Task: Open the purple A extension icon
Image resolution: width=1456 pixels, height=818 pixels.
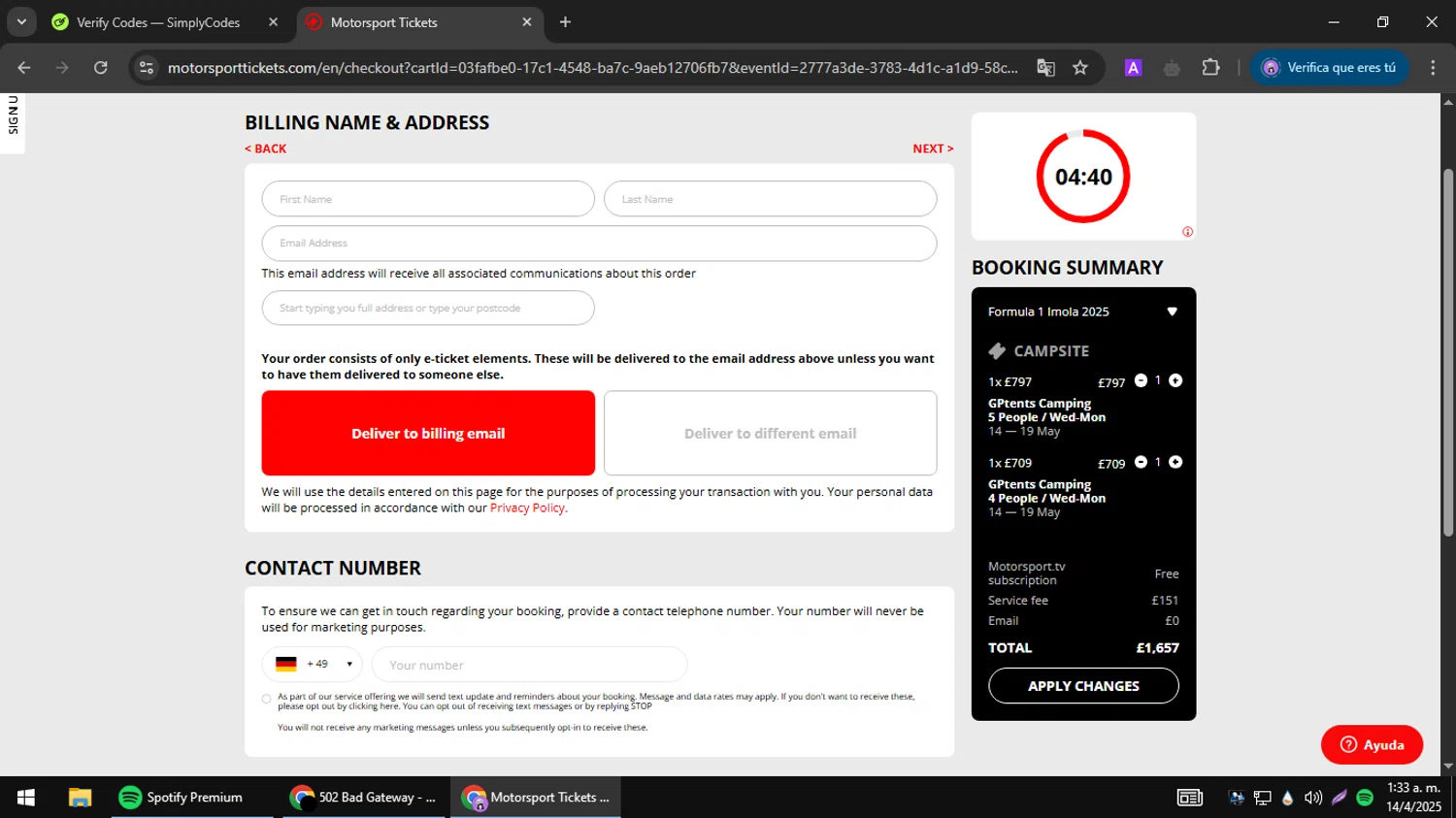Action: coord(1133,68)
